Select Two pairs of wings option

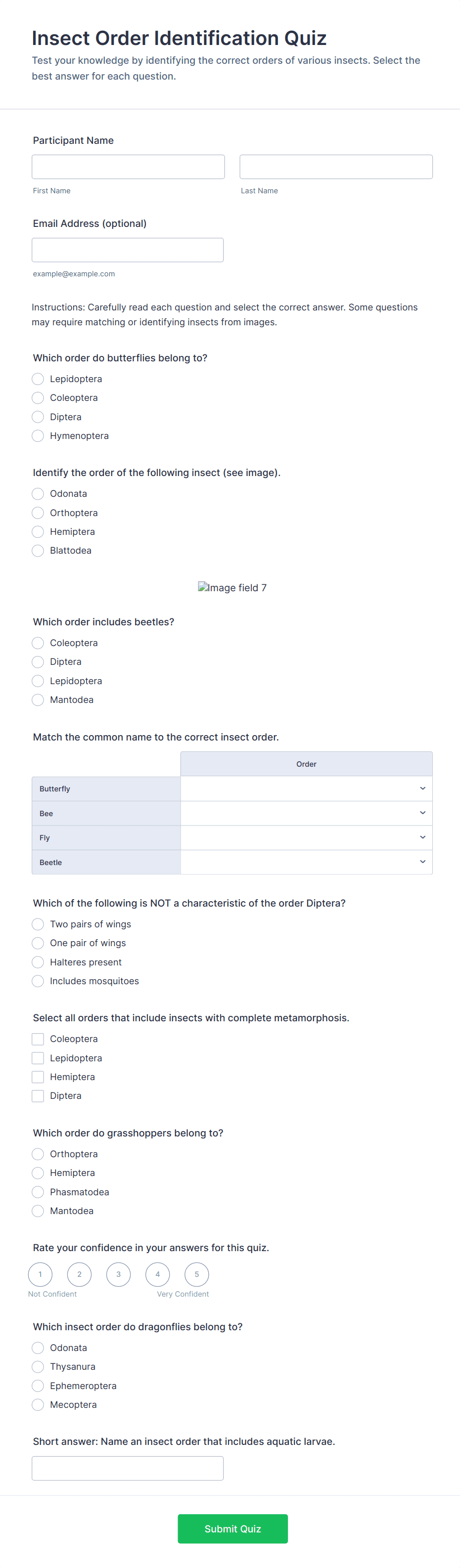click(x=38, y=924)
